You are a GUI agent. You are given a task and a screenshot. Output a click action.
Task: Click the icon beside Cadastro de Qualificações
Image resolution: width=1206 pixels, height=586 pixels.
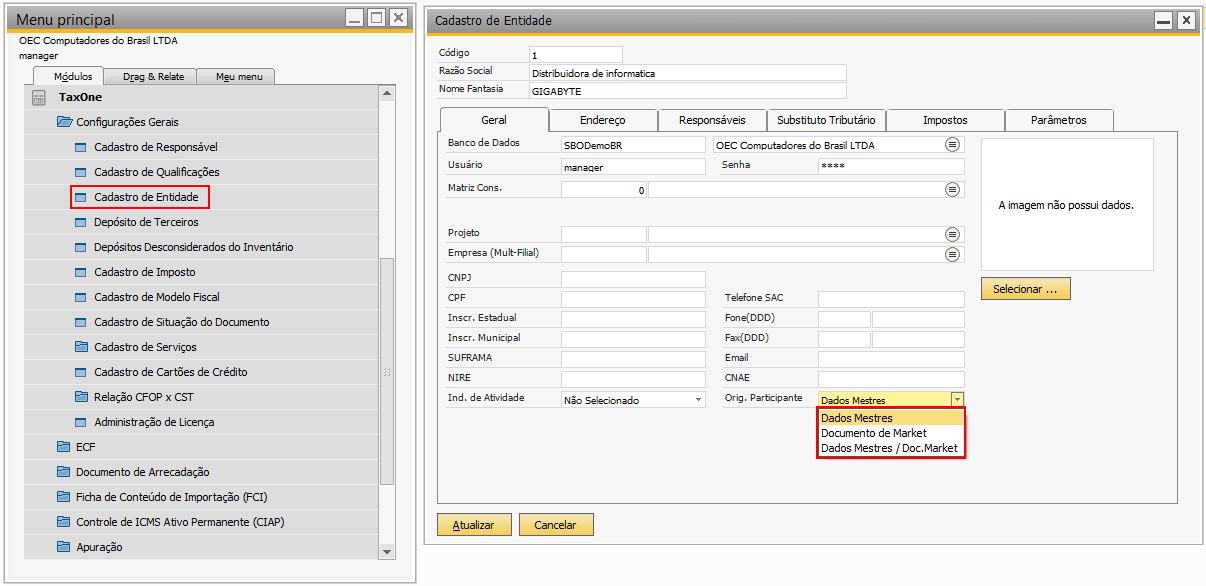tap(82, 172)
